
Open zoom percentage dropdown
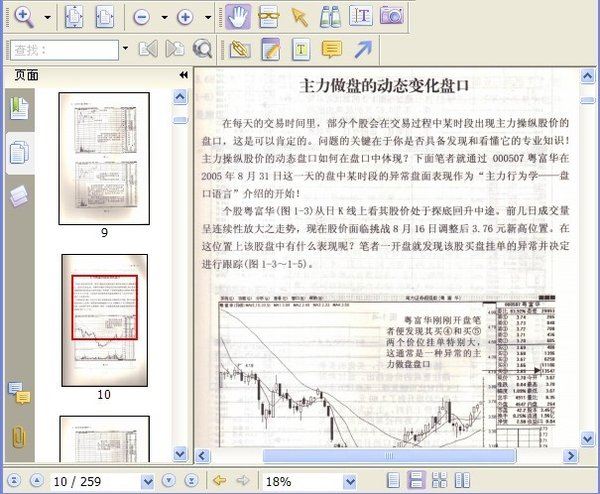(350, 482)
